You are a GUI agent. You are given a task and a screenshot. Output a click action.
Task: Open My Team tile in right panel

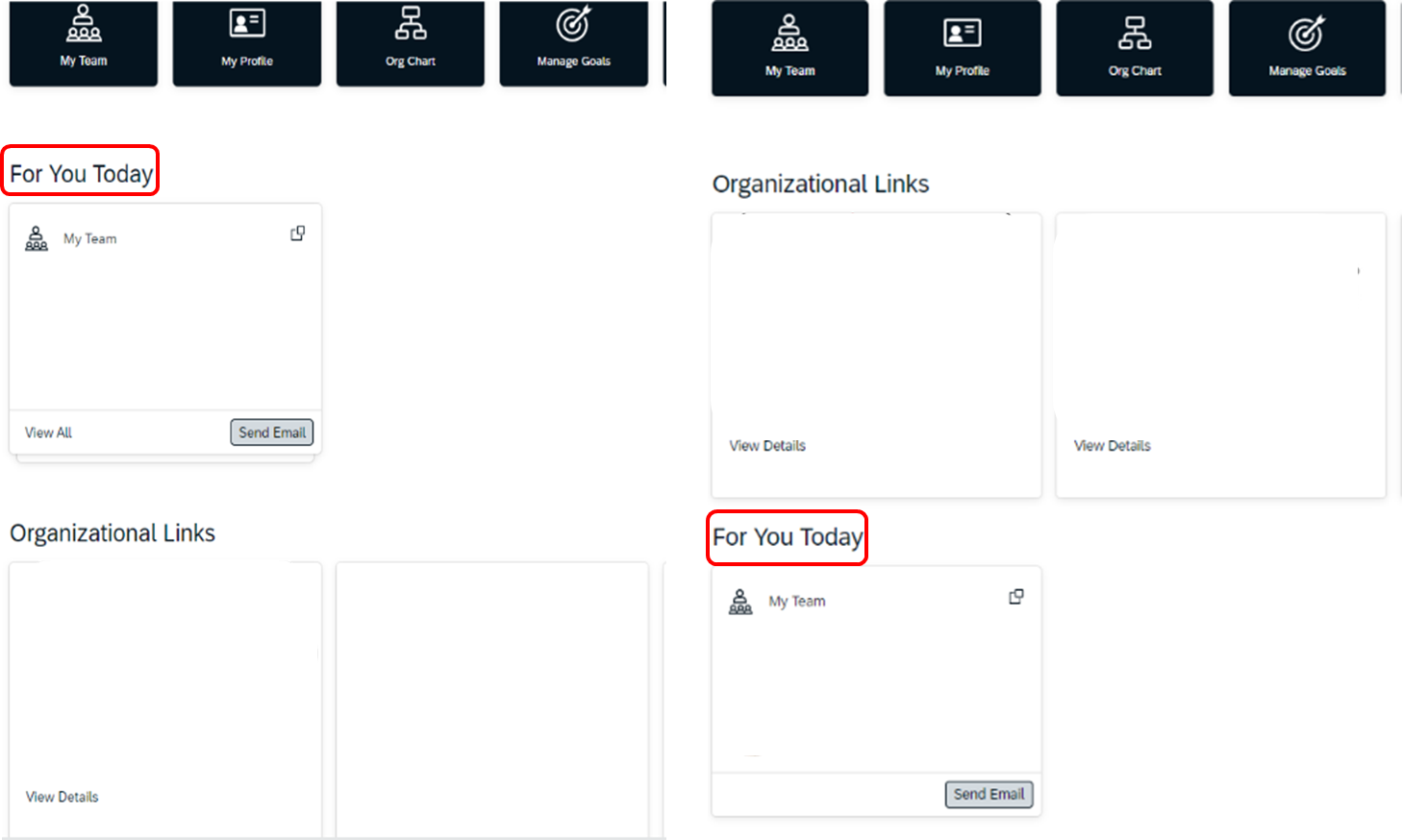point(790,48)
